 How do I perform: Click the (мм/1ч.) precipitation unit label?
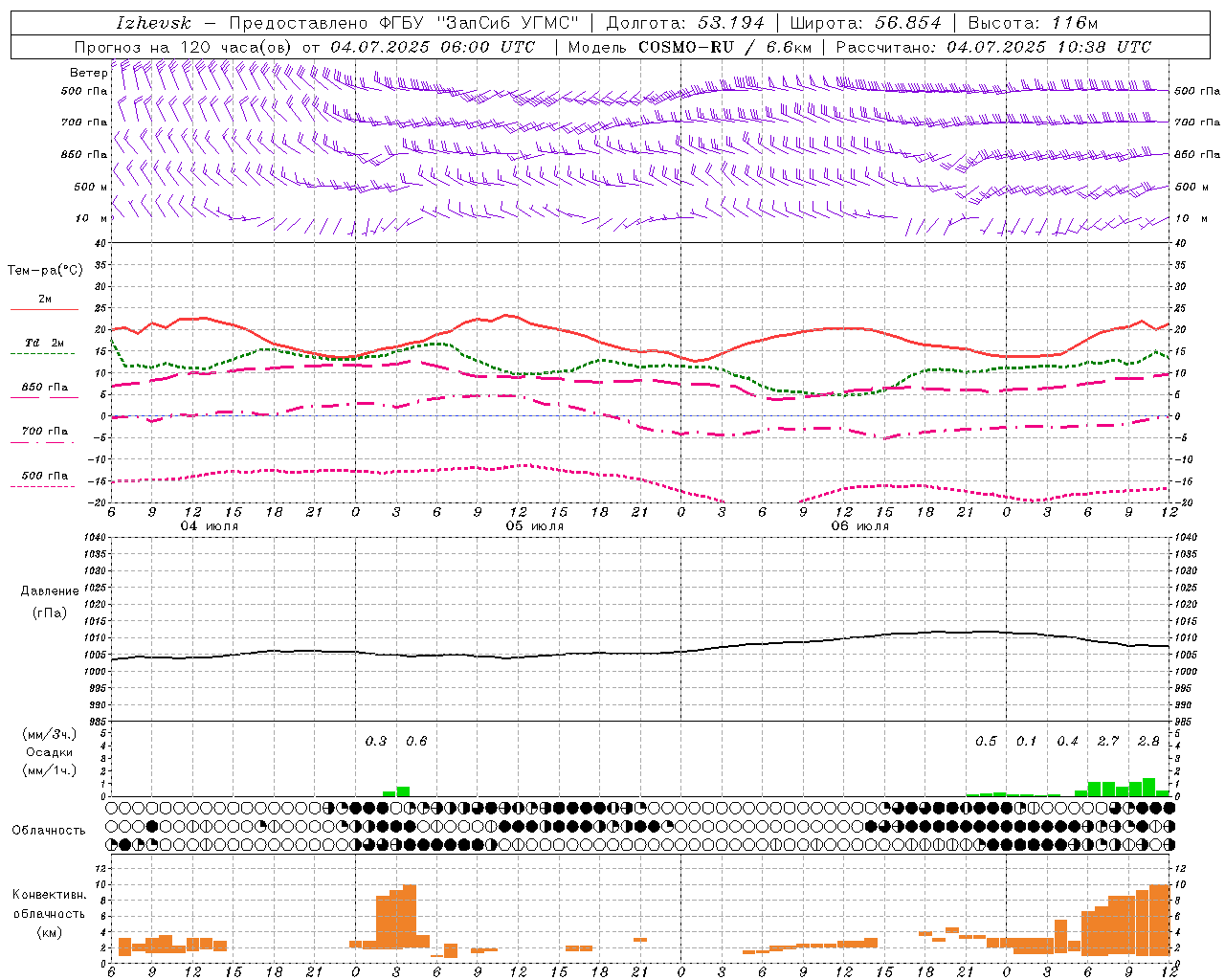click(x=50, y=770)
